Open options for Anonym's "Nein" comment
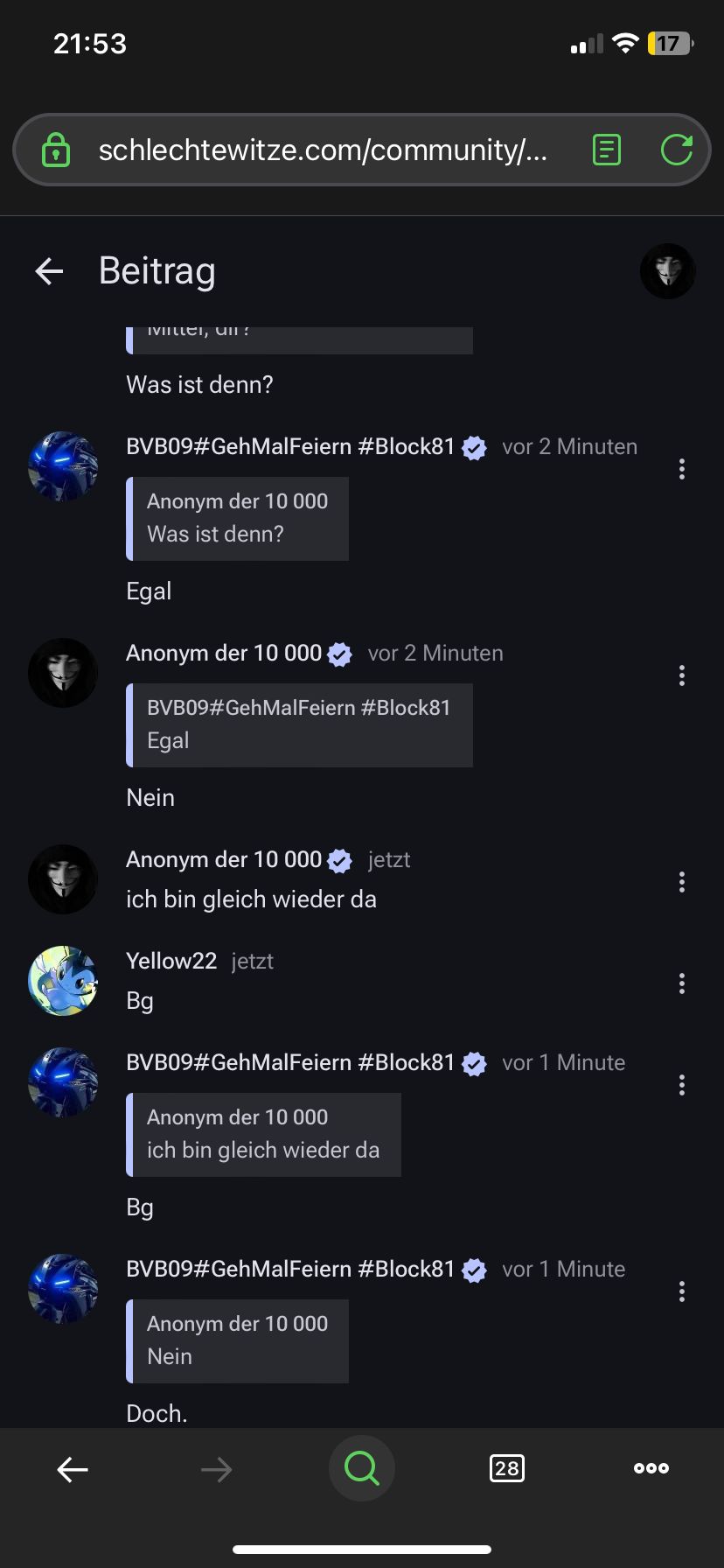 pyautogui.click(x=682, y=675)
